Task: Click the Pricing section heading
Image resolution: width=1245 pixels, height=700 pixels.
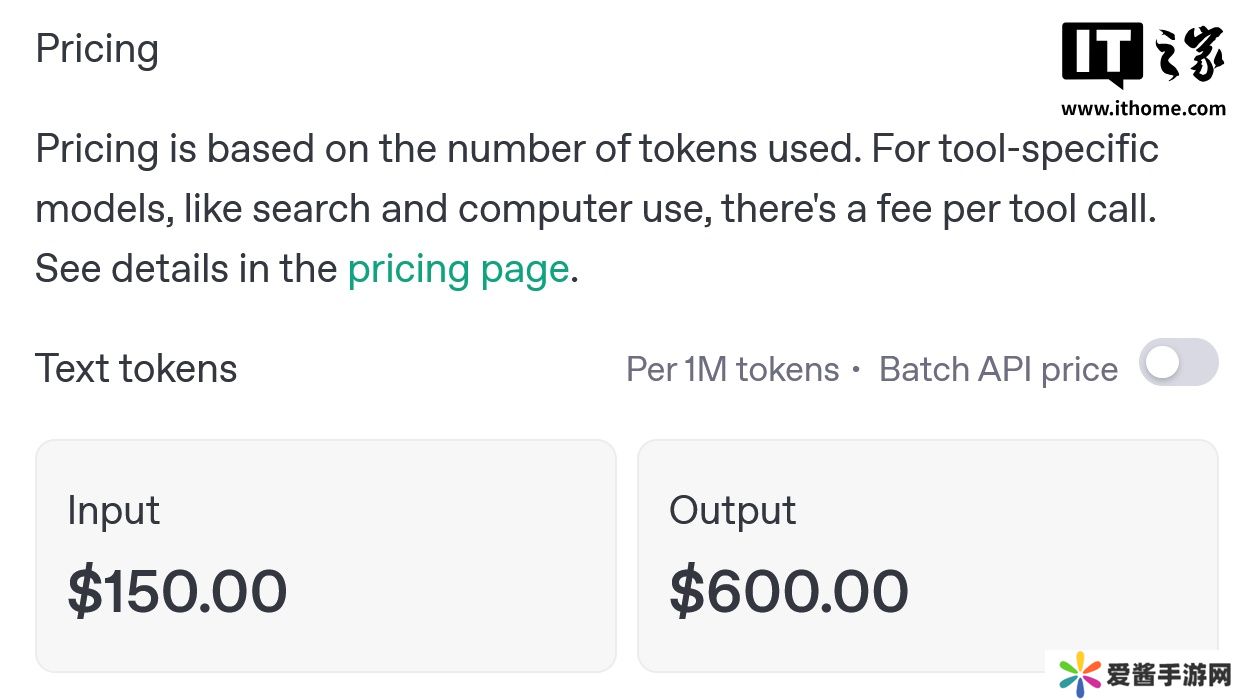Action: point(97,49)
